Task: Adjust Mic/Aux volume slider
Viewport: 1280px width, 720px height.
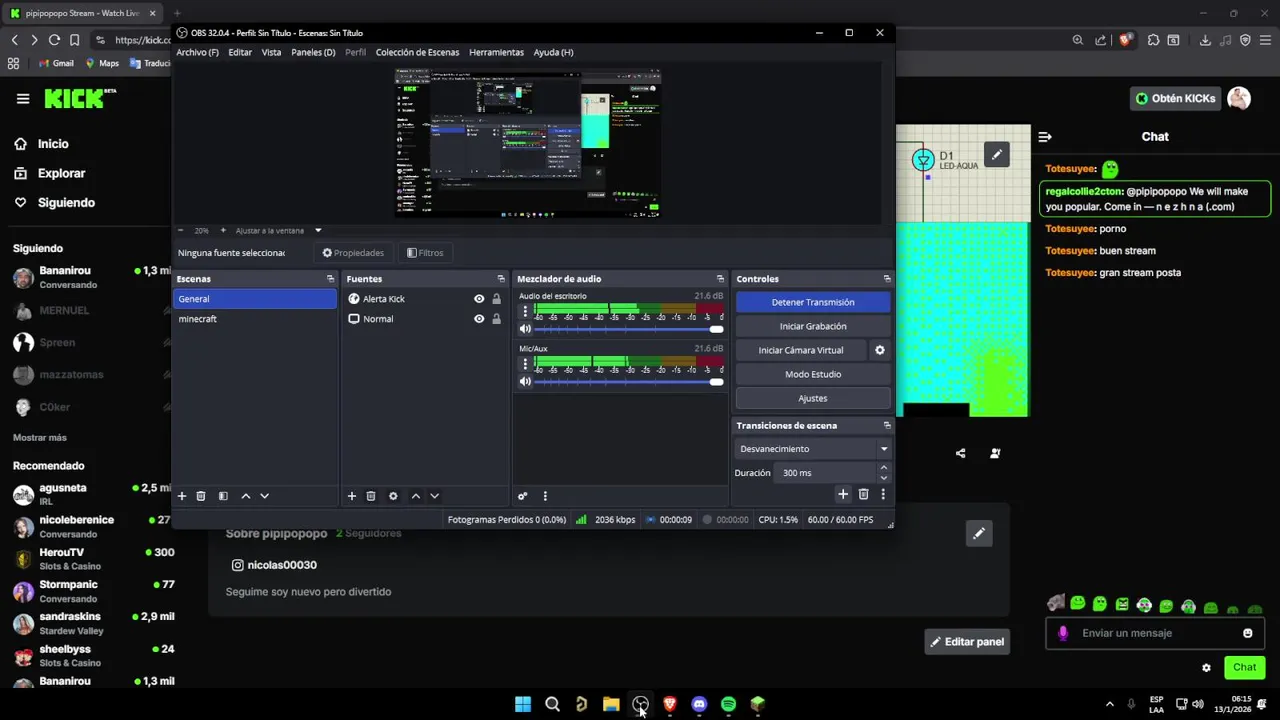Action: (x=628, y=381)
